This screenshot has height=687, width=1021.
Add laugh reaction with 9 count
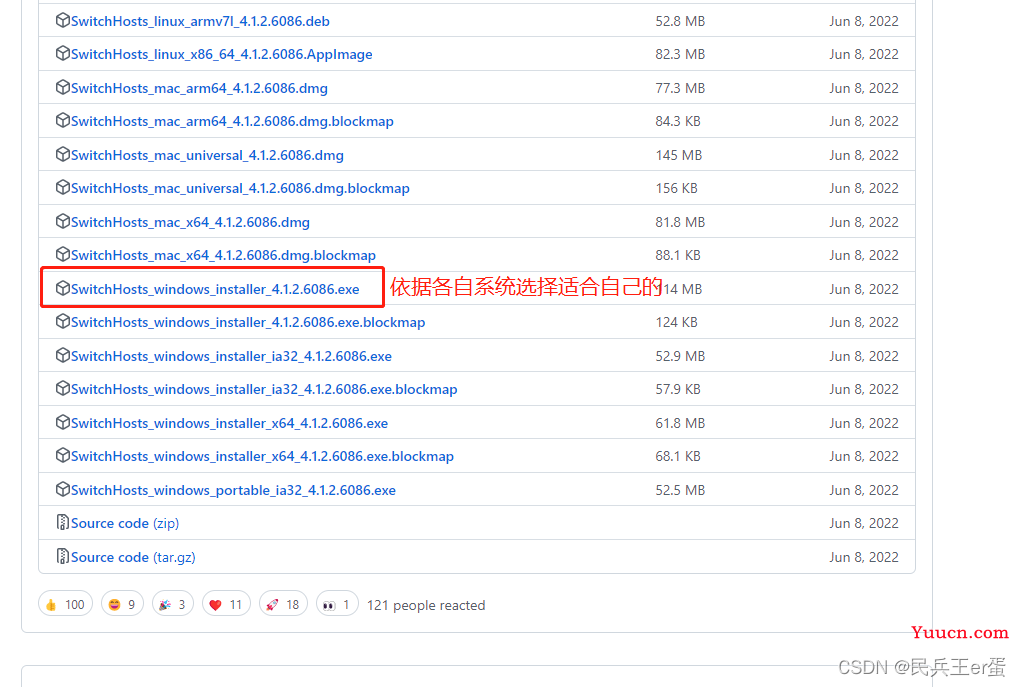(122, 604)
